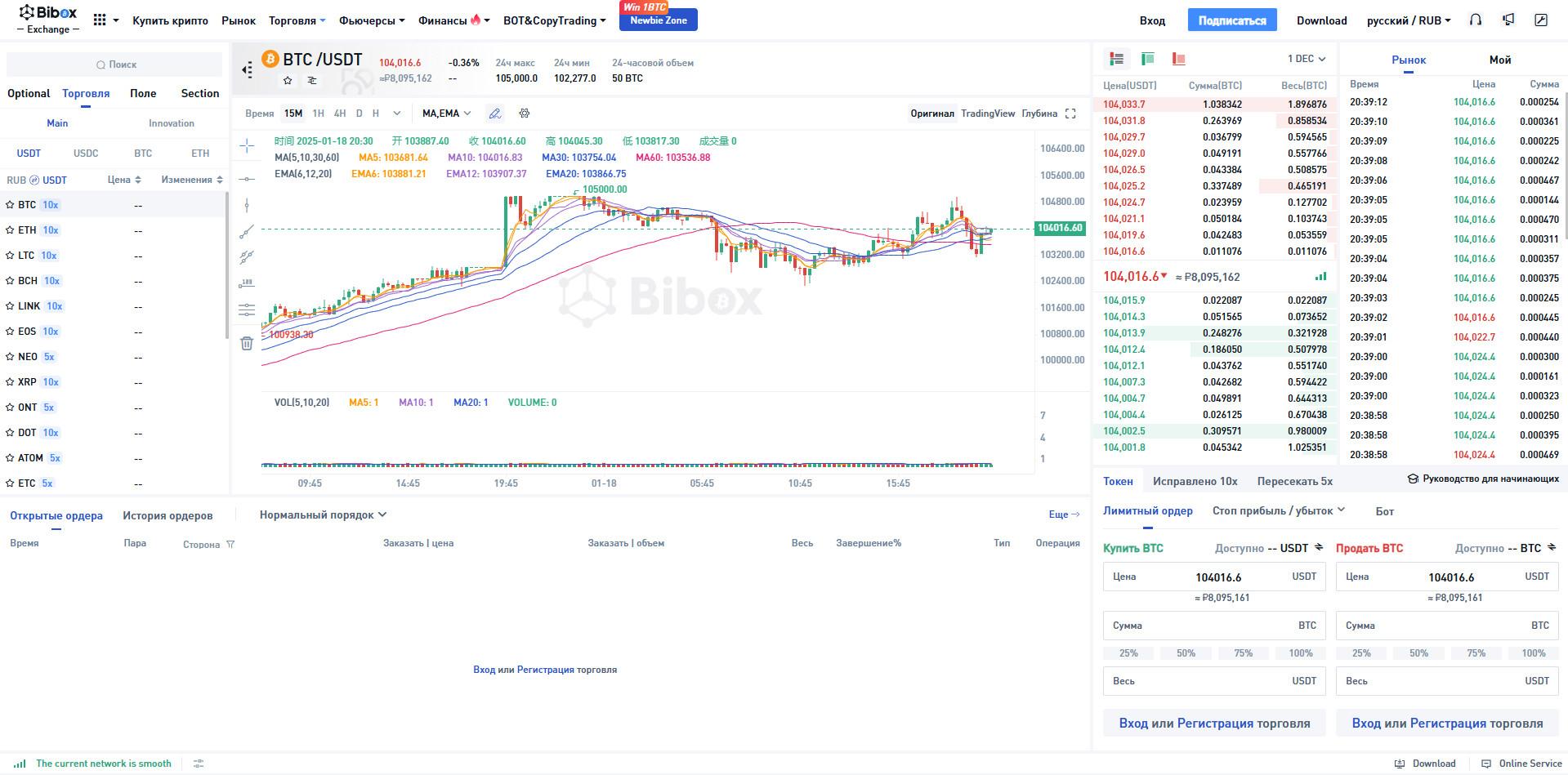
Task: Toggle fullscreen chart icon
Action: pos(1070,114)
